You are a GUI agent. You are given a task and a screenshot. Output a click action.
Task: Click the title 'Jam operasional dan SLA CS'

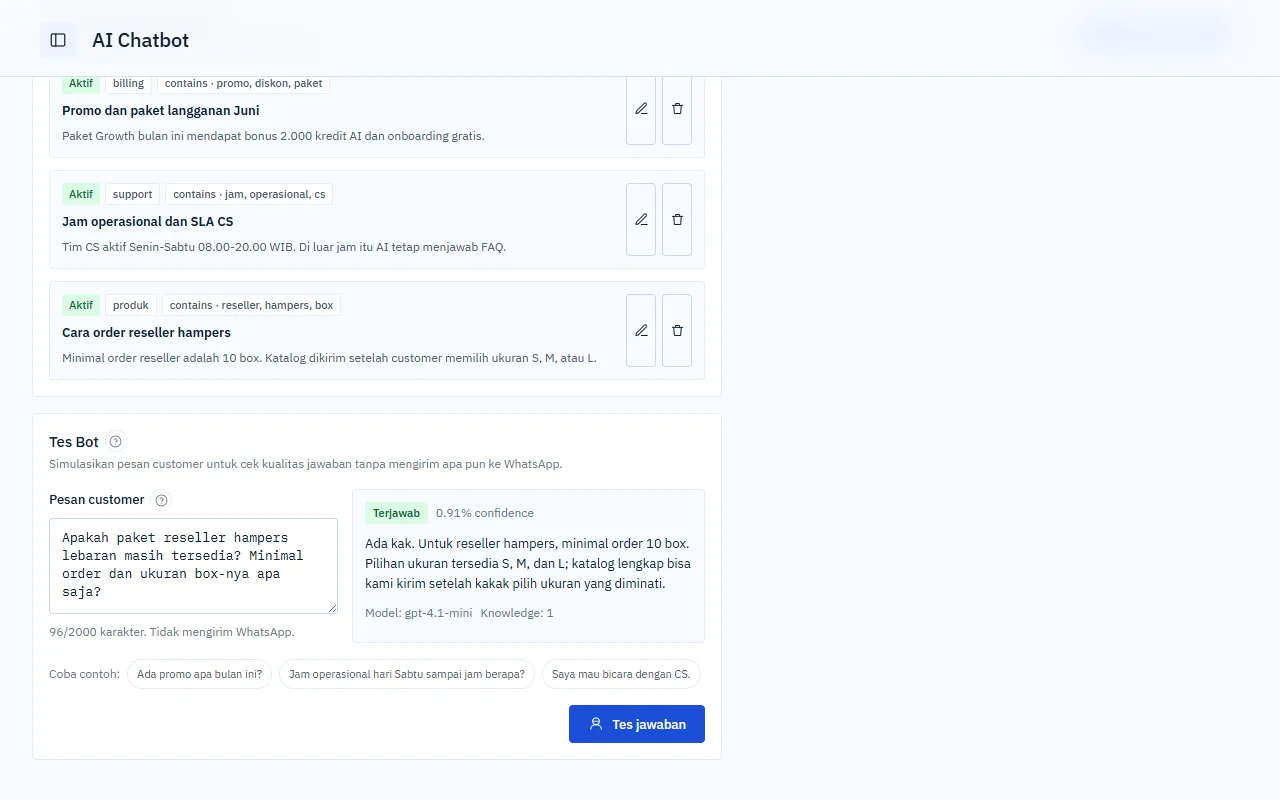click(148, 221)
